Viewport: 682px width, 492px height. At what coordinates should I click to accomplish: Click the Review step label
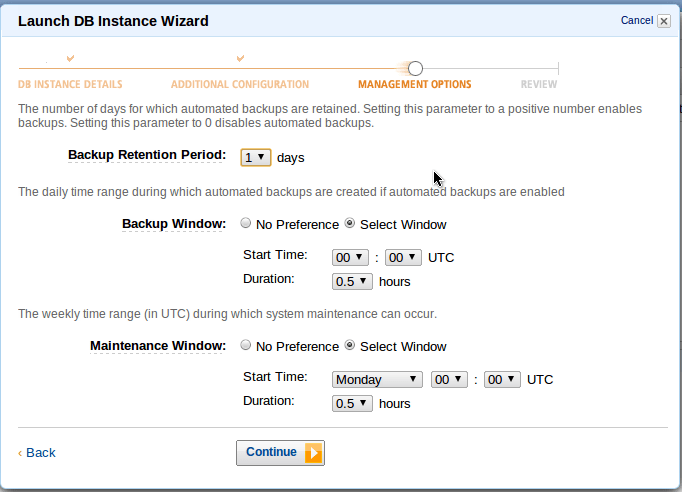point(539,85)
